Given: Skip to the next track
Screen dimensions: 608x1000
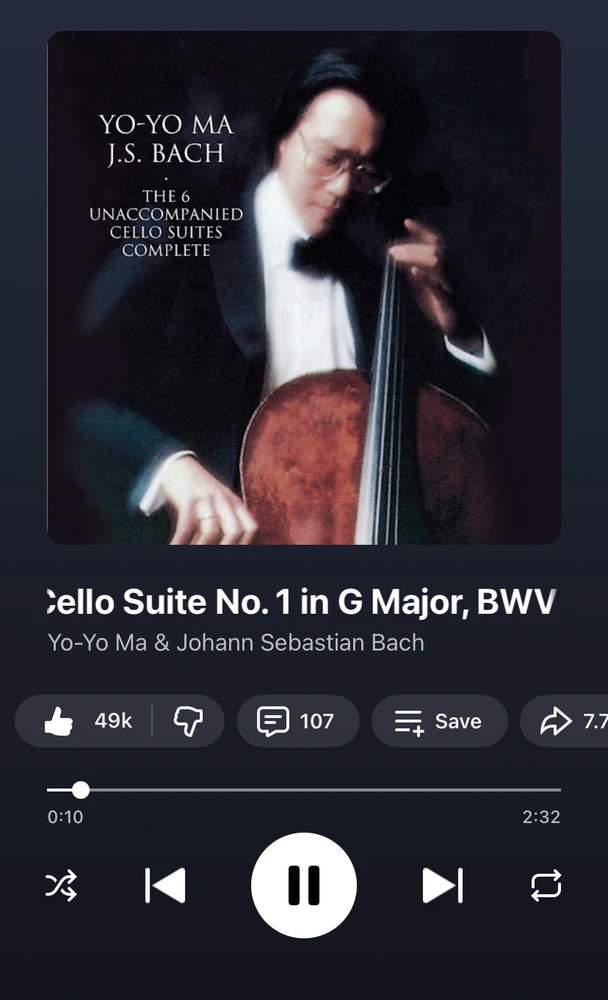Looking at the screenshot, I should point(443,885).
